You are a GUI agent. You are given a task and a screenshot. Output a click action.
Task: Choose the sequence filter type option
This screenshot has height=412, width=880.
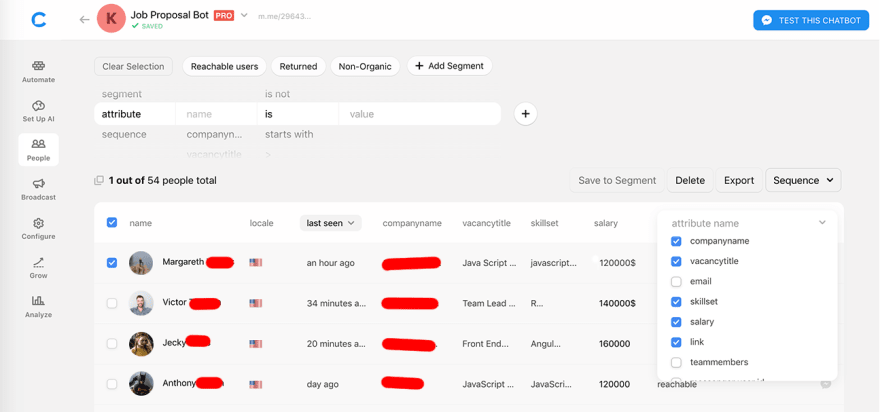[124, 135]
